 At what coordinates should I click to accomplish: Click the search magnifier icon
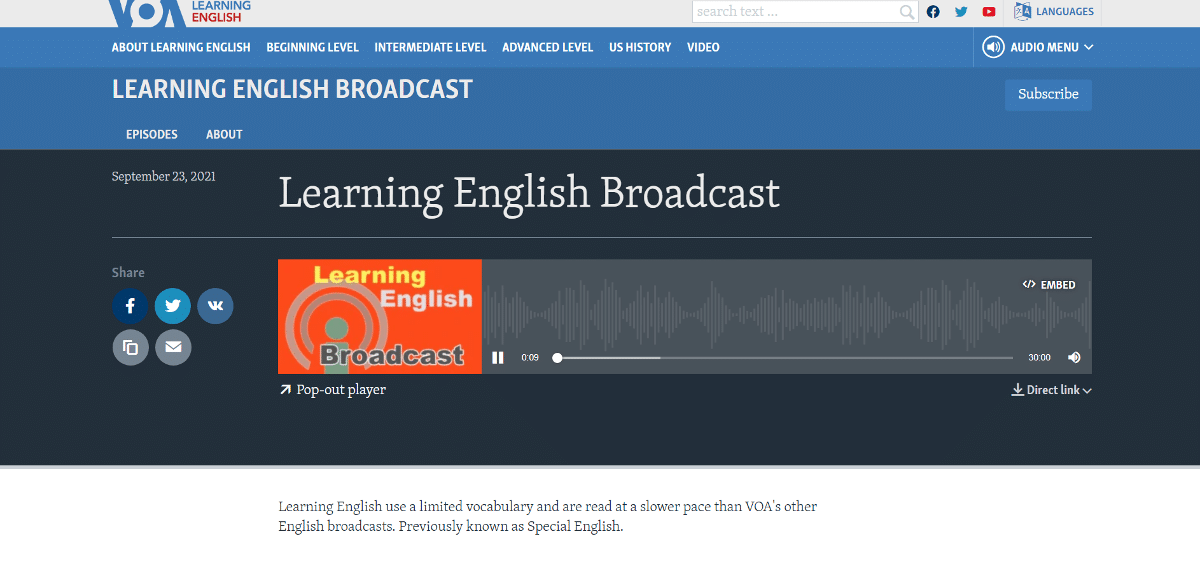pyautogui.click(x=906, y=12)
